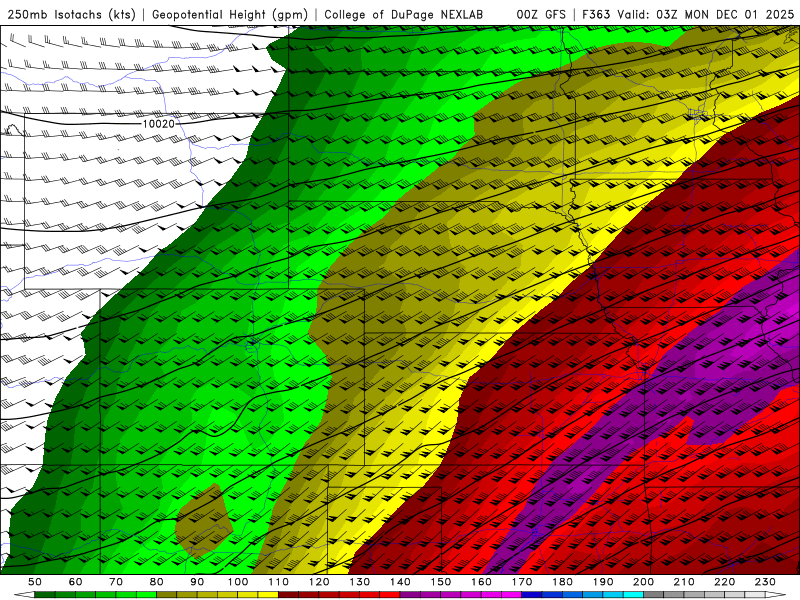Click the dark blue swatch starting at 170
Viewport: 800px width, 600px height.
click(x=532, y=594)
